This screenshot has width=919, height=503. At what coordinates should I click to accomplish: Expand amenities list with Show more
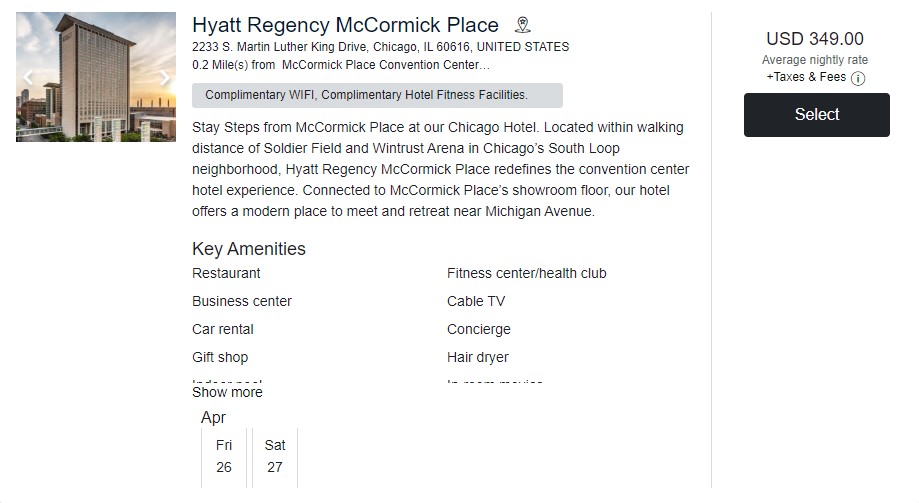click(x=227, y=392)
